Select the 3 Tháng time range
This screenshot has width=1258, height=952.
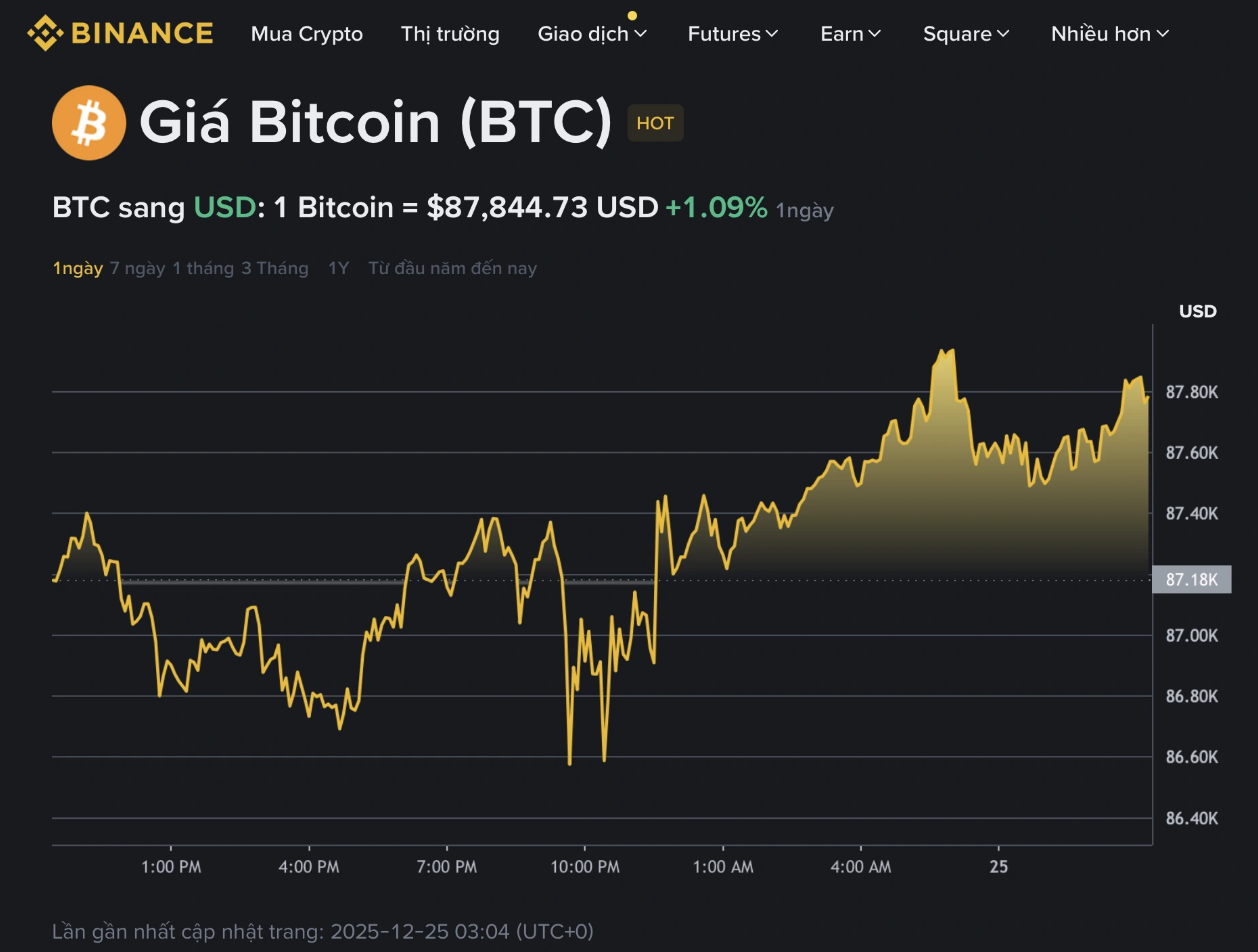point(275,268)
